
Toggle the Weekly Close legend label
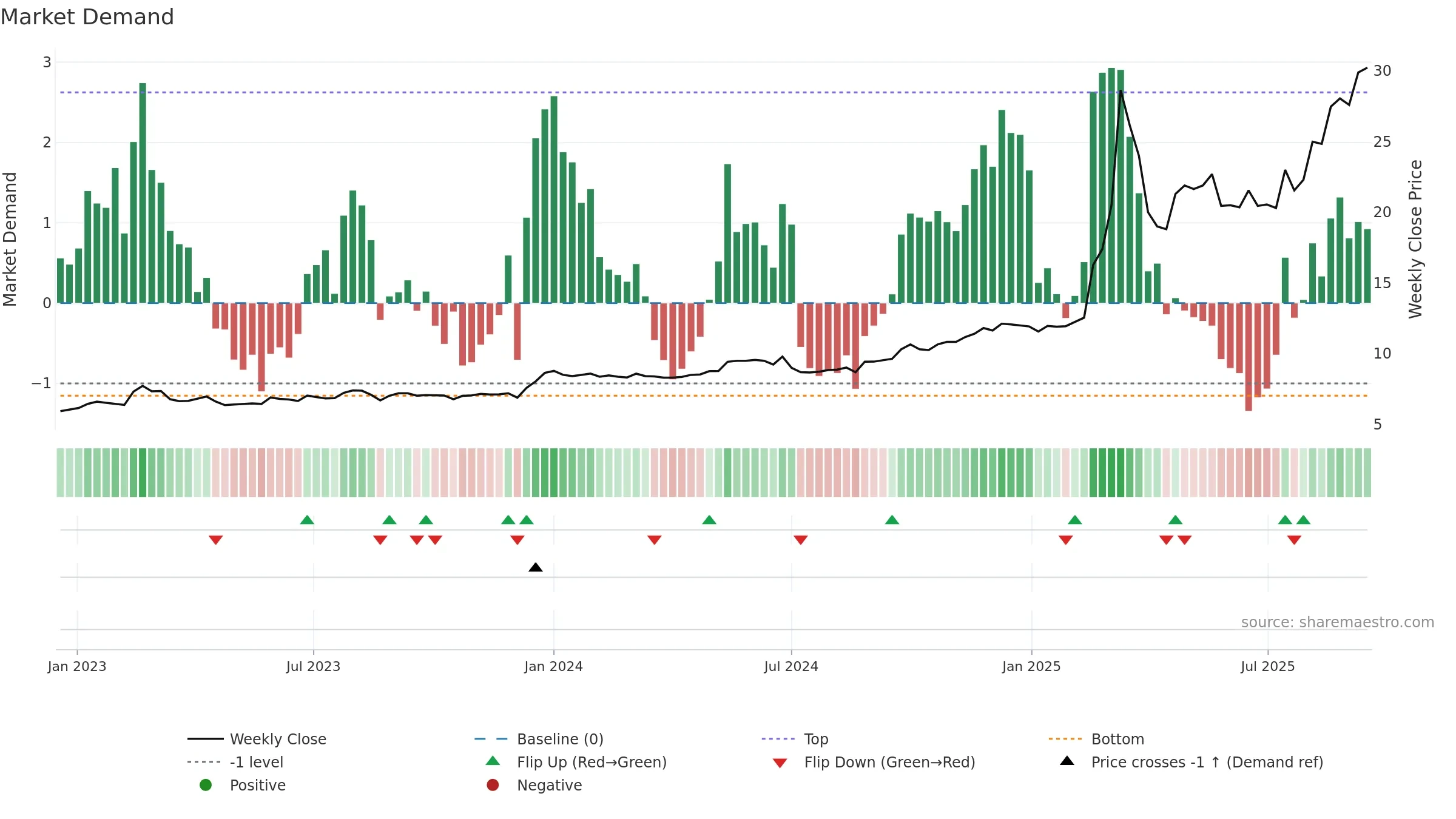point(278,739)
